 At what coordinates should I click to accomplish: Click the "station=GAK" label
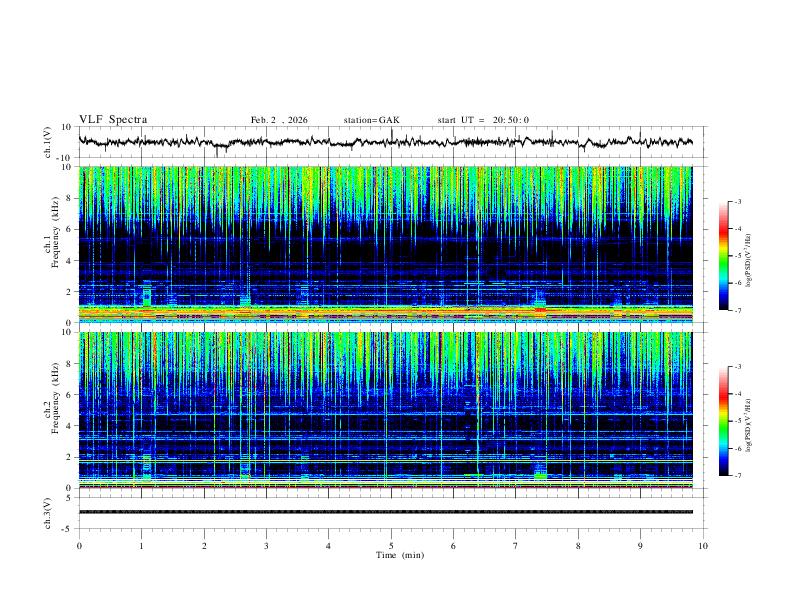371,120
